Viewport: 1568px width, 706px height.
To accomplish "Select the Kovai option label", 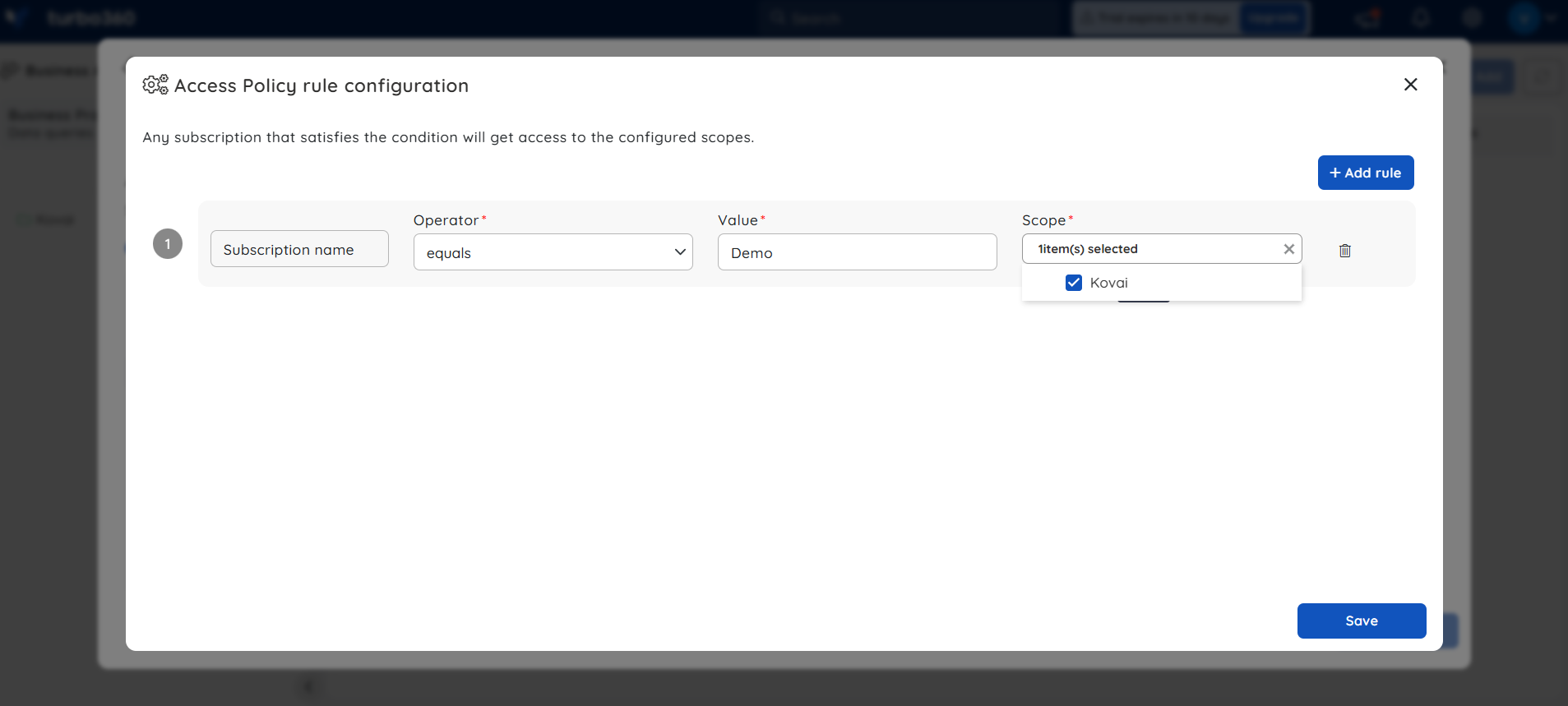I will point(1108,283).
